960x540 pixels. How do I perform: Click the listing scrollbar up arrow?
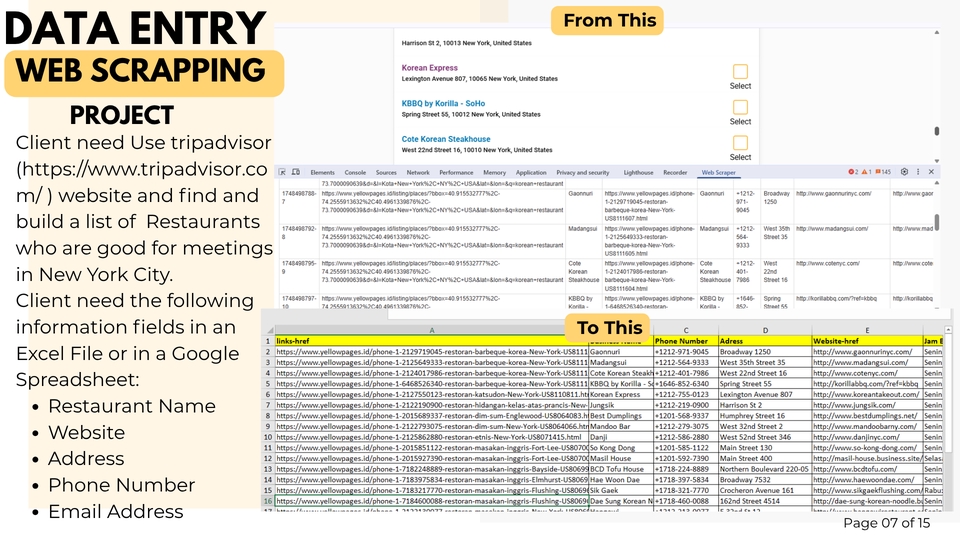pyautogui.click(x=937, y=32)
